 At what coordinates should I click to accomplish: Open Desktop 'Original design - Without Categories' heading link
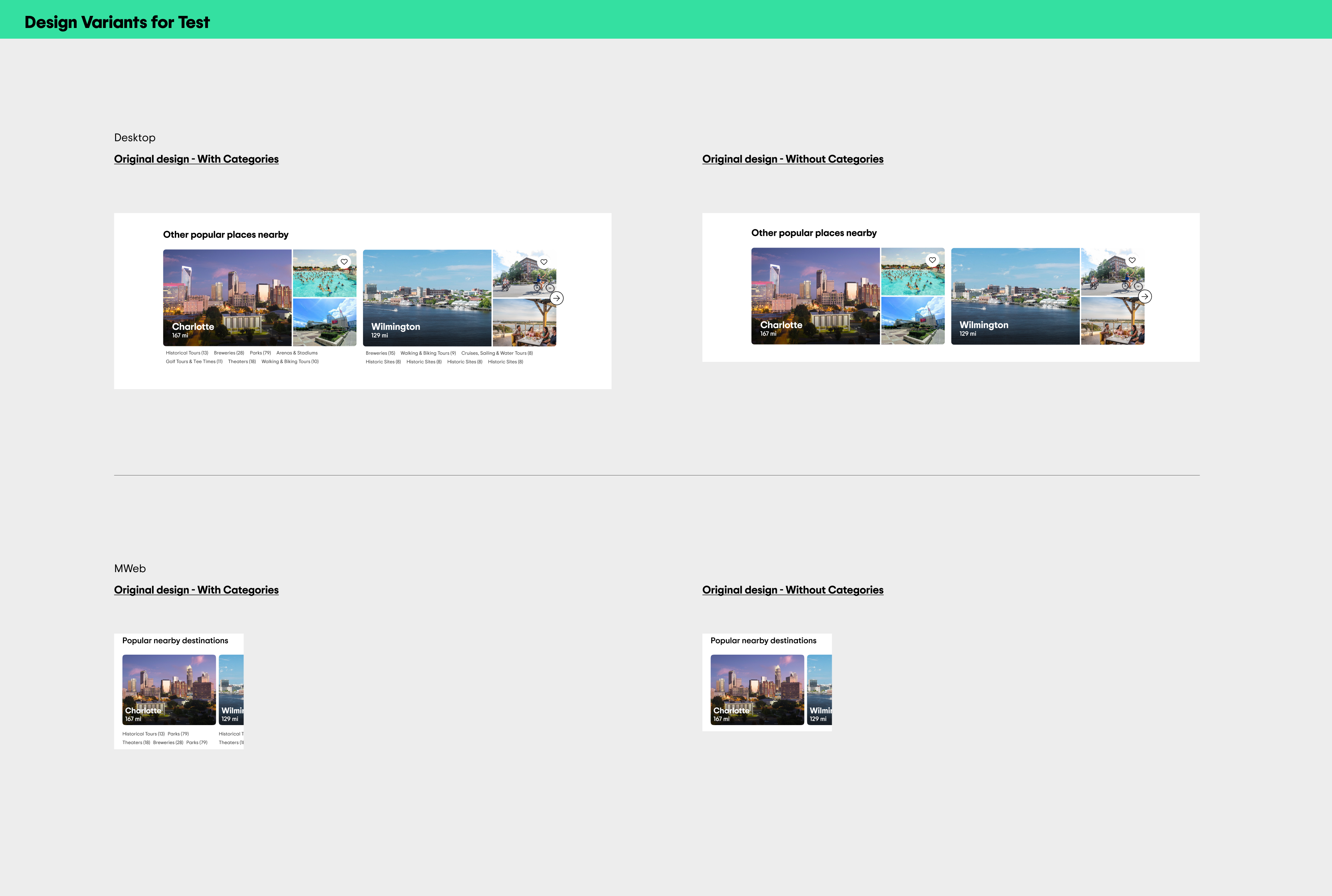point(792,159)
